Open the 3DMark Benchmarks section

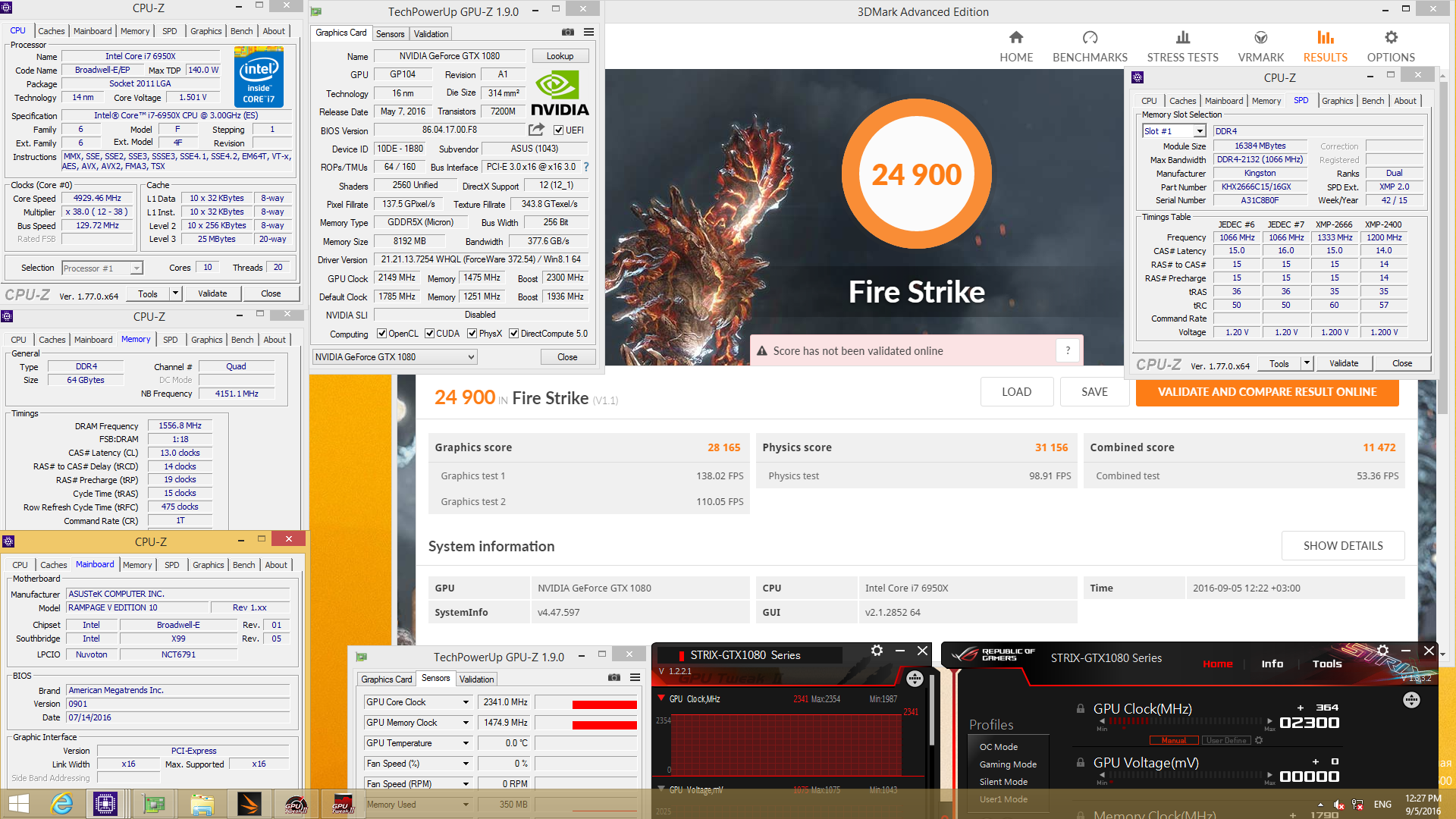[x=1090, y=46]
